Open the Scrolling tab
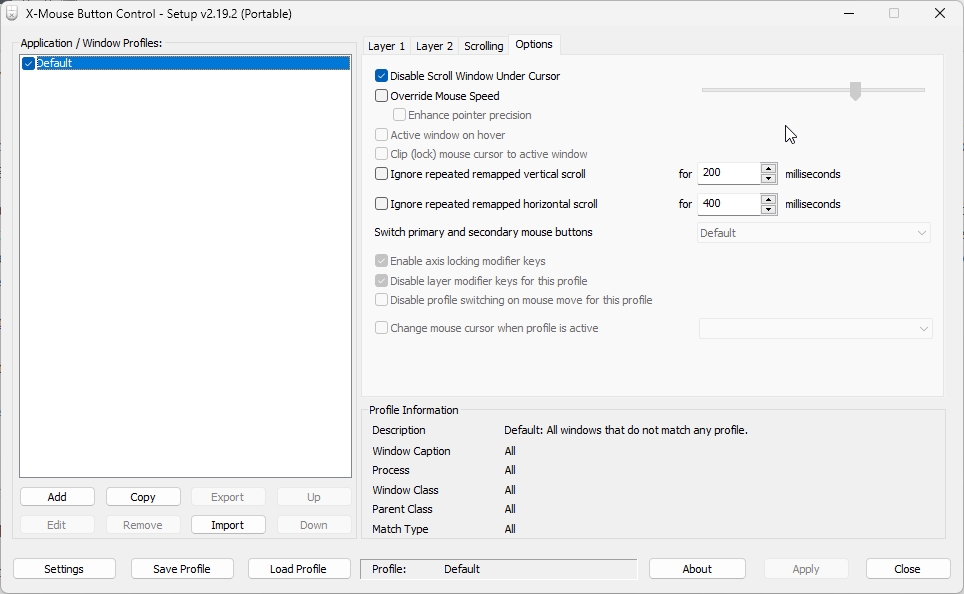Image resolution: width=964 pixels, height=594 pixels. tap(484, 46)
